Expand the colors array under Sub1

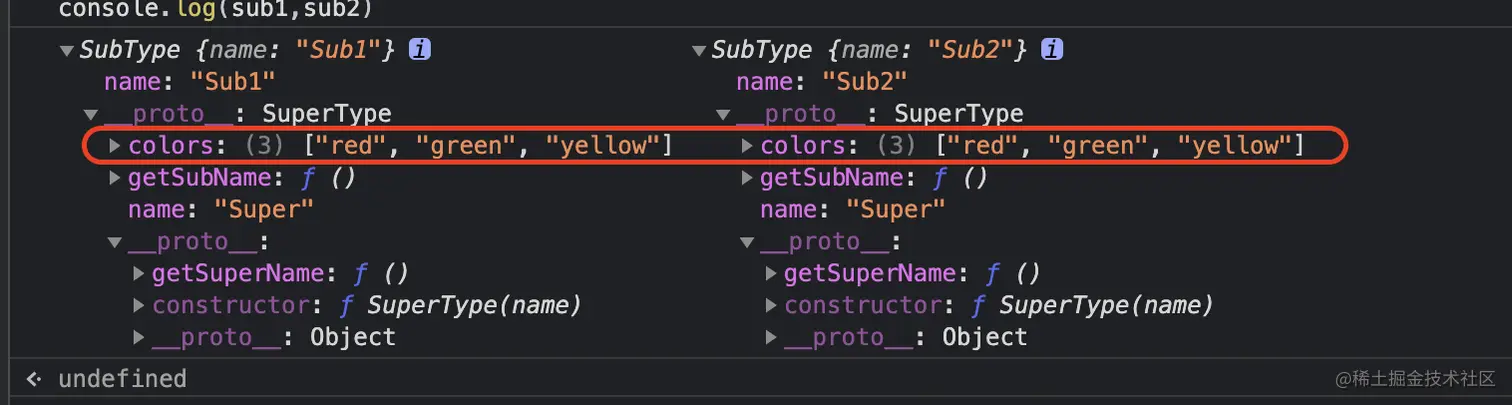(x=115, y=146)
